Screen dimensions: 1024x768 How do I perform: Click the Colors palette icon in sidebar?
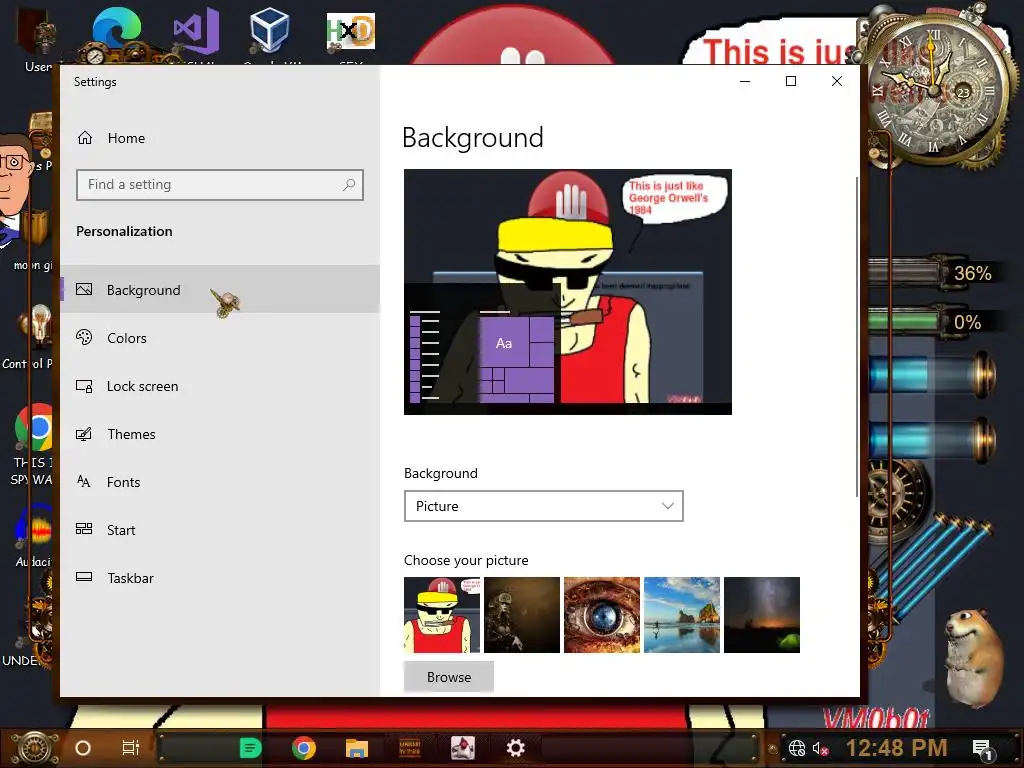84,338
